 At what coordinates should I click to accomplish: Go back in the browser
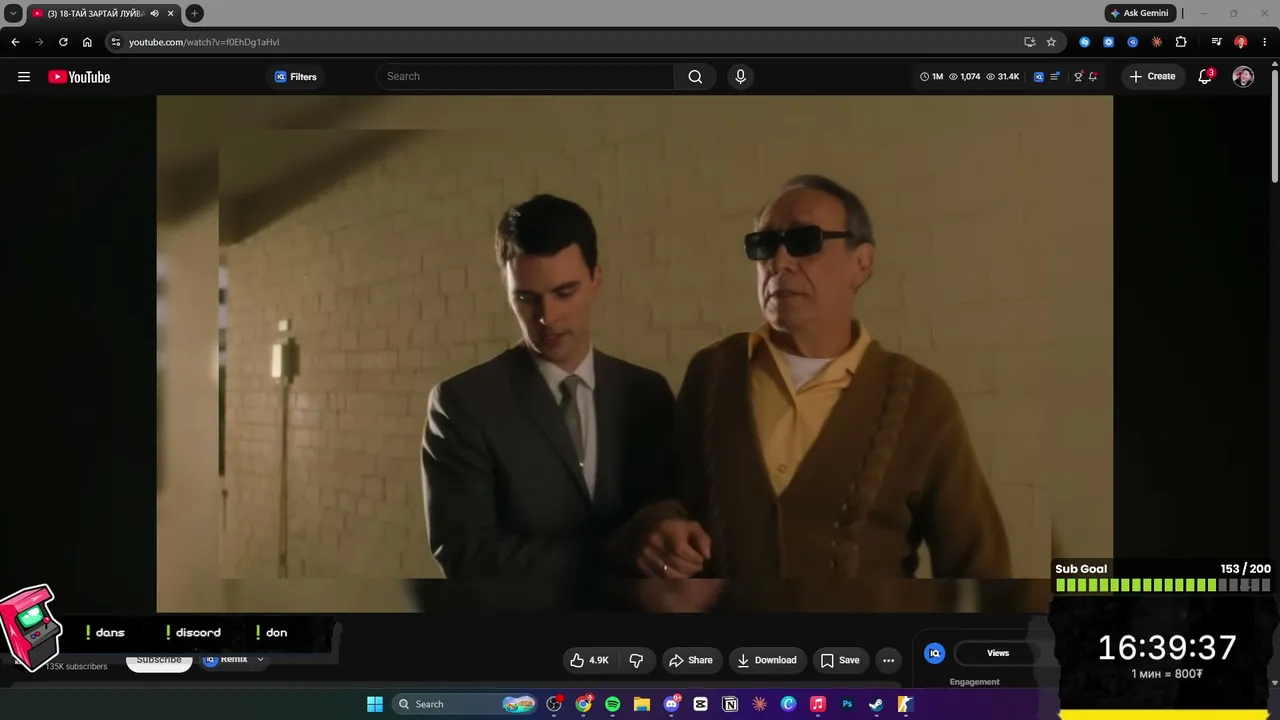coord(15,42)
